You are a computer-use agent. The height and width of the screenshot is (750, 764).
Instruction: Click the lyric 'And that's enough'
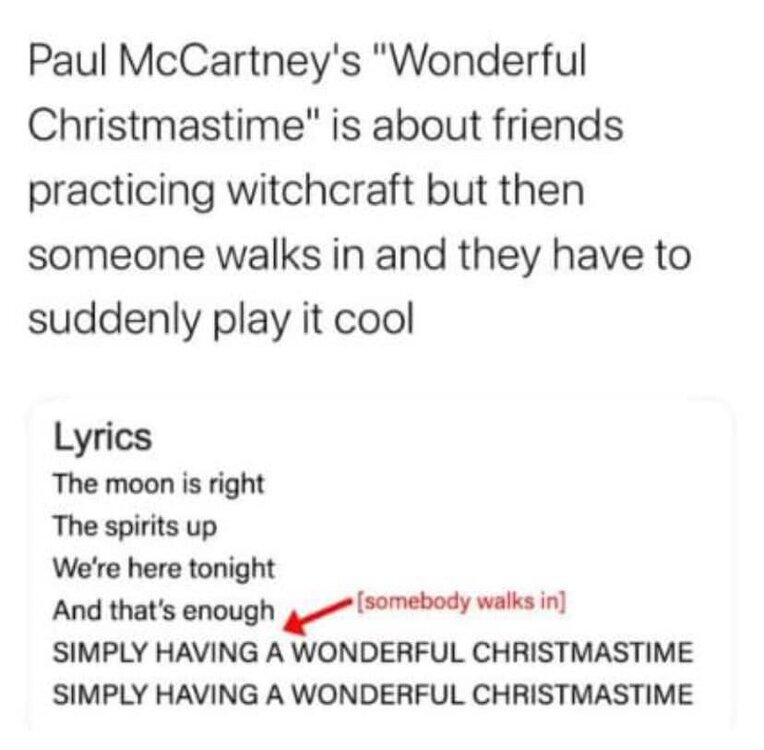[164, 611]
